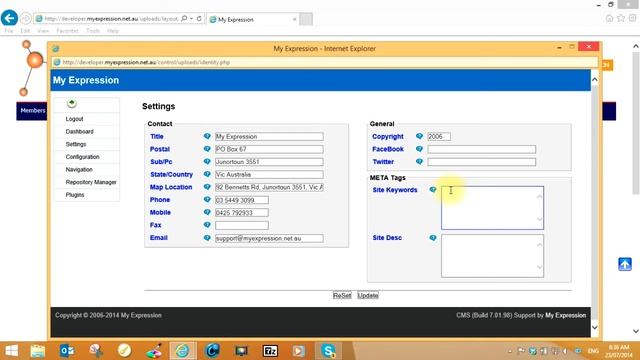
Task: Click the ENG language indicator in tray
Action: click(593, 351)
